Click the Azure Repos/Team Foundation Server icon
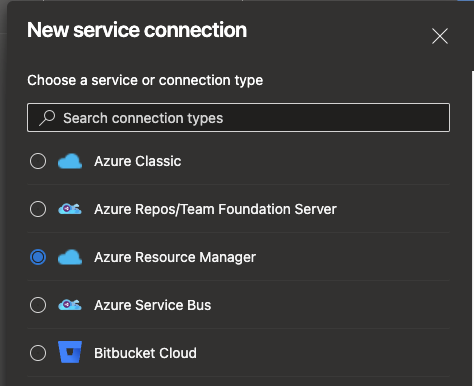The image size is (474, 386). (x=70, y=209)
